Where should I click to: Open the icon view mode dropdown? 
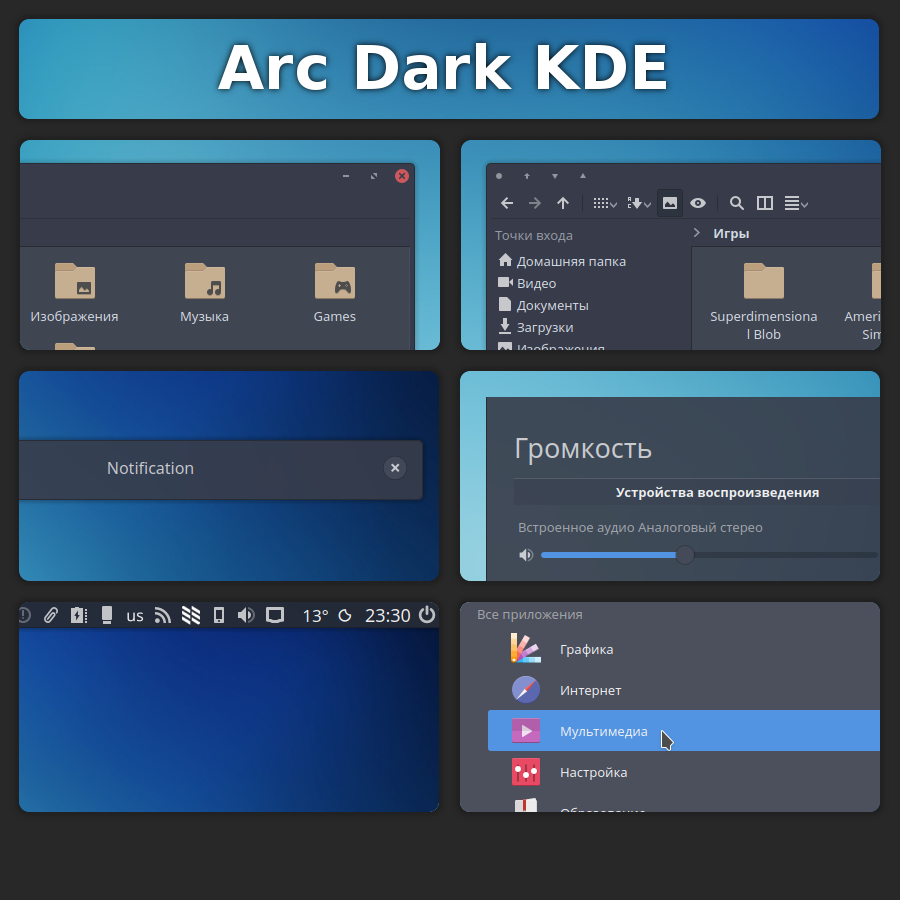point(605,203)
